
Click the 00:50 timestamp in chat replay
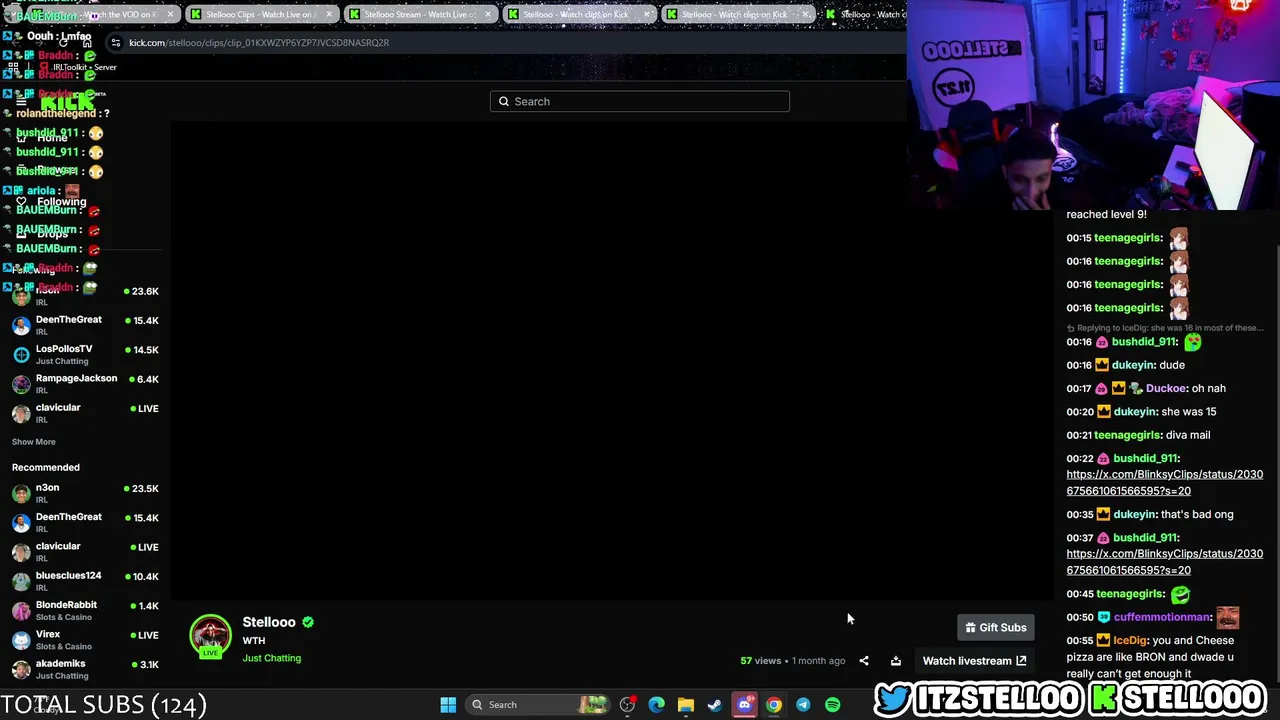pyautogui.click(x=1079, y=618)
